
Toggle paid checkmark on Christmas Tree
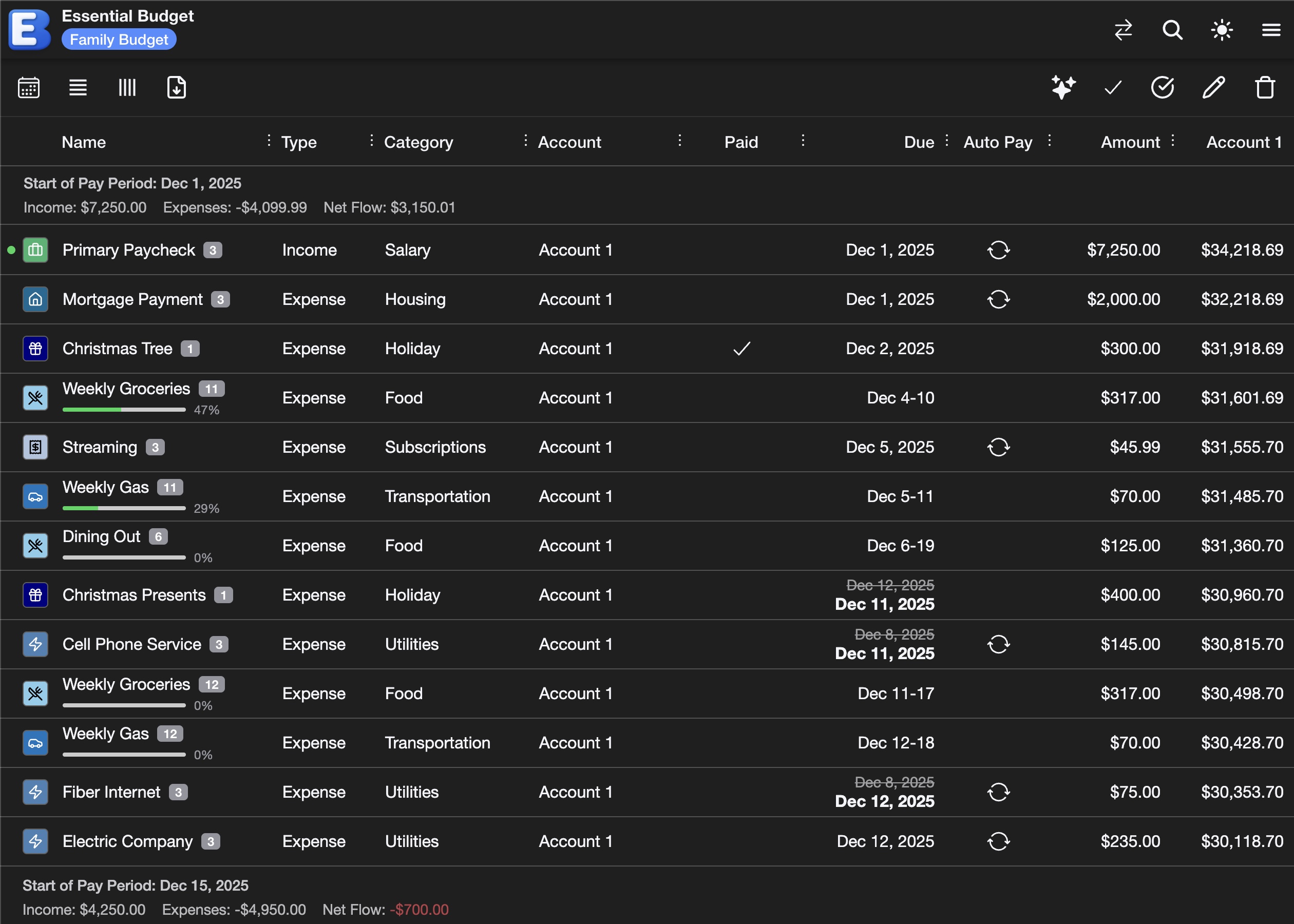coord(741,348)
